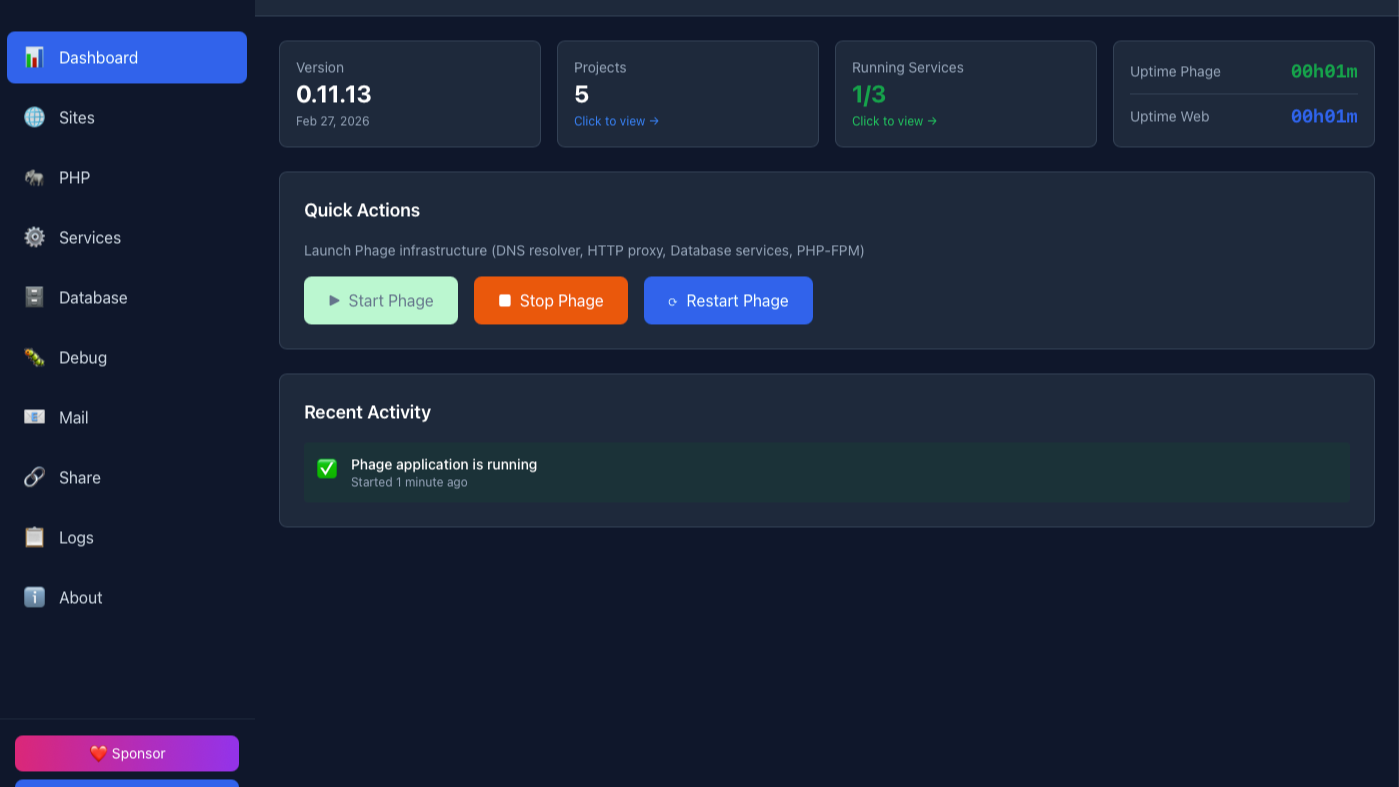Screen dimensions: 1399x787
Task: Open the About menu label
Action: [81, 597]
